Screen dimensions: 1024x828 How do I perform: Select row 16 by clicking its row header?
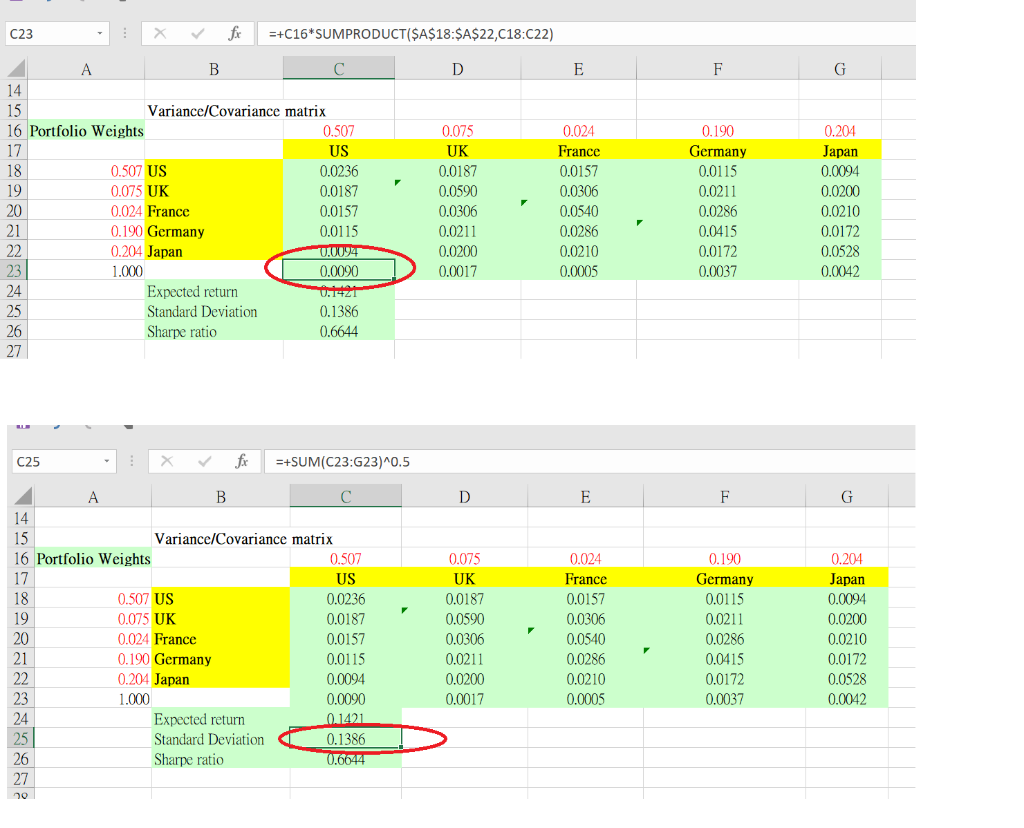tap(15, 131)
